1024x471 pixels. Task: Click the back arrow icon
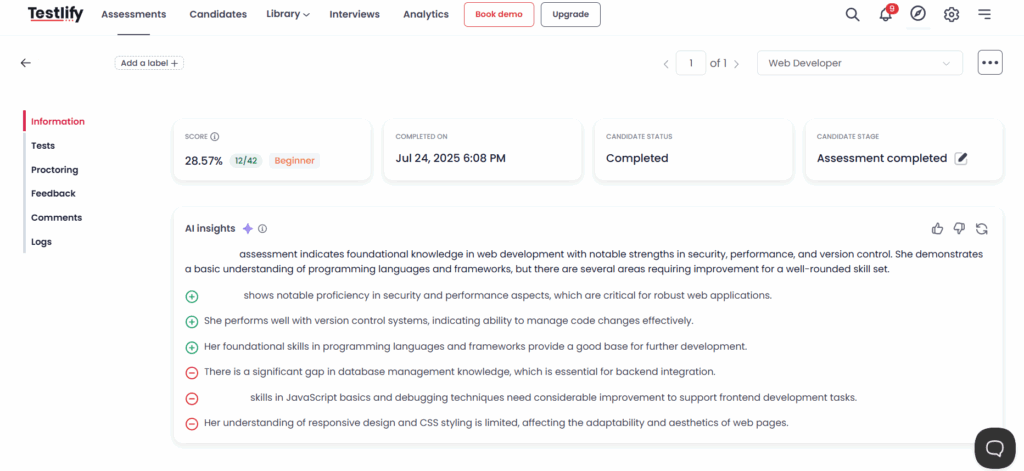click(x=25, y=63)
